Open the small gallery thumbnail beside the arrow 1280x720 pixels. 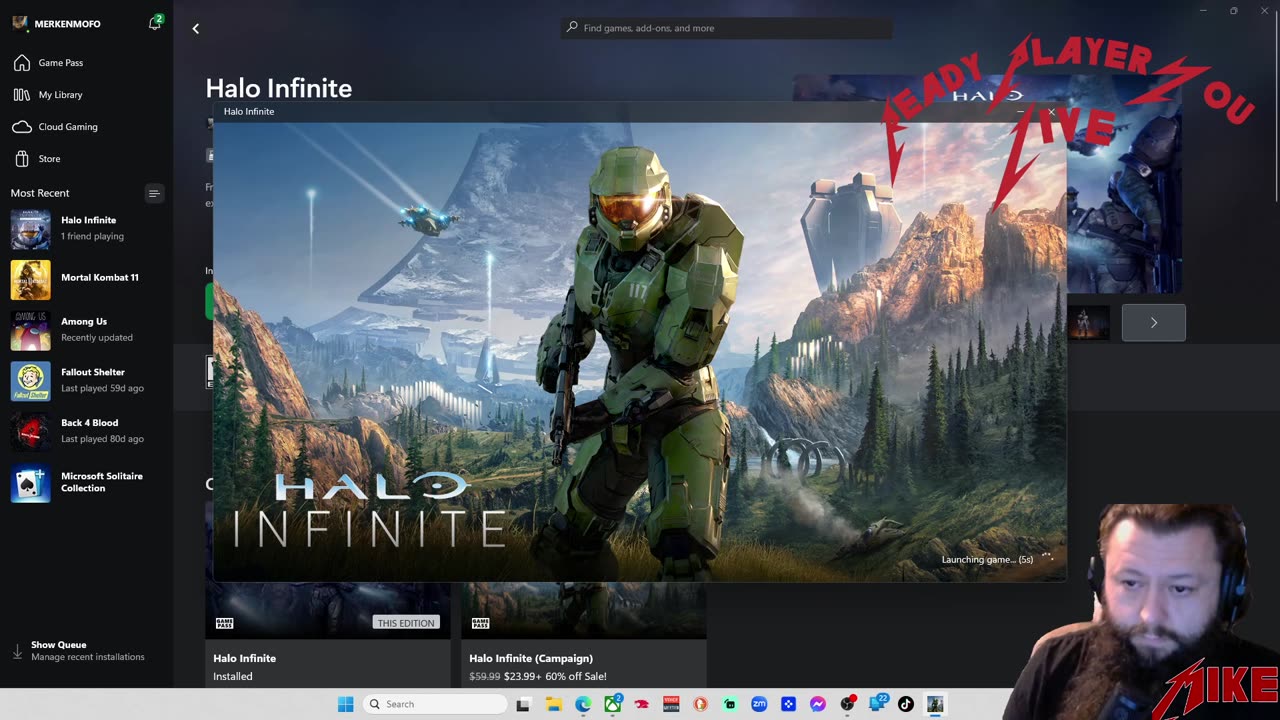coord(1088,322)
